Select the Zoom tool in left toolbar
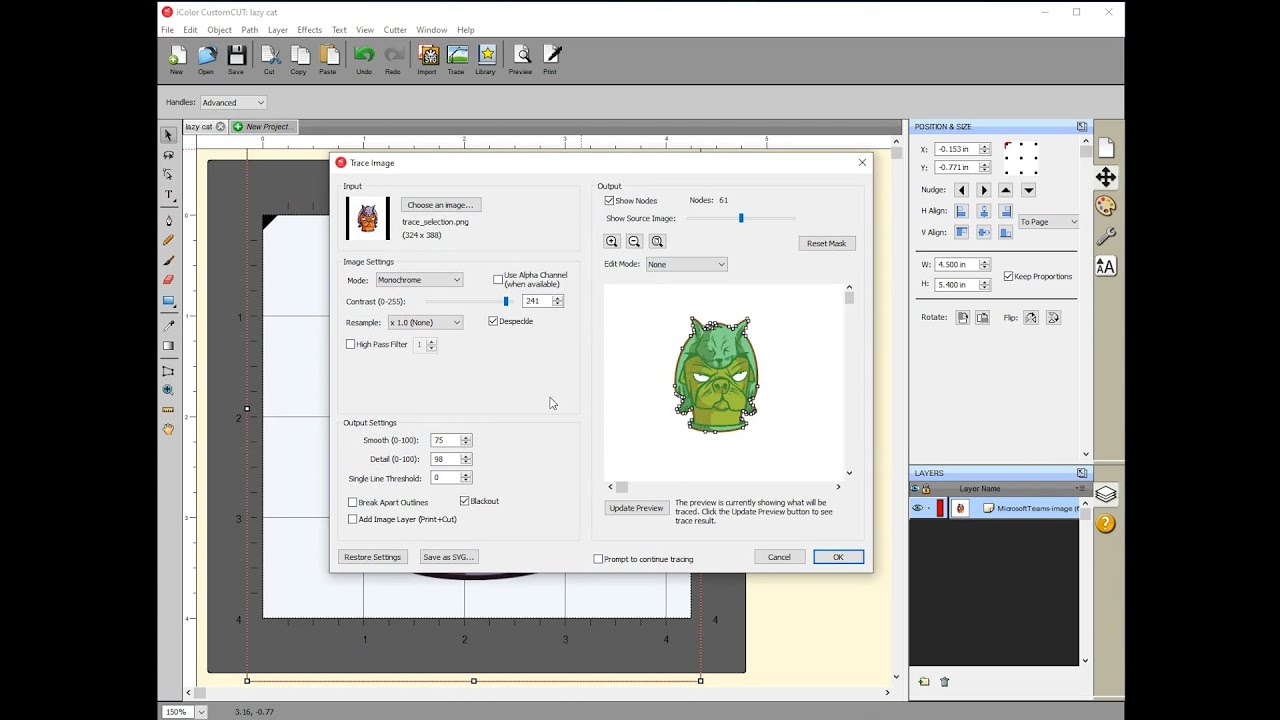 point(168,390)
